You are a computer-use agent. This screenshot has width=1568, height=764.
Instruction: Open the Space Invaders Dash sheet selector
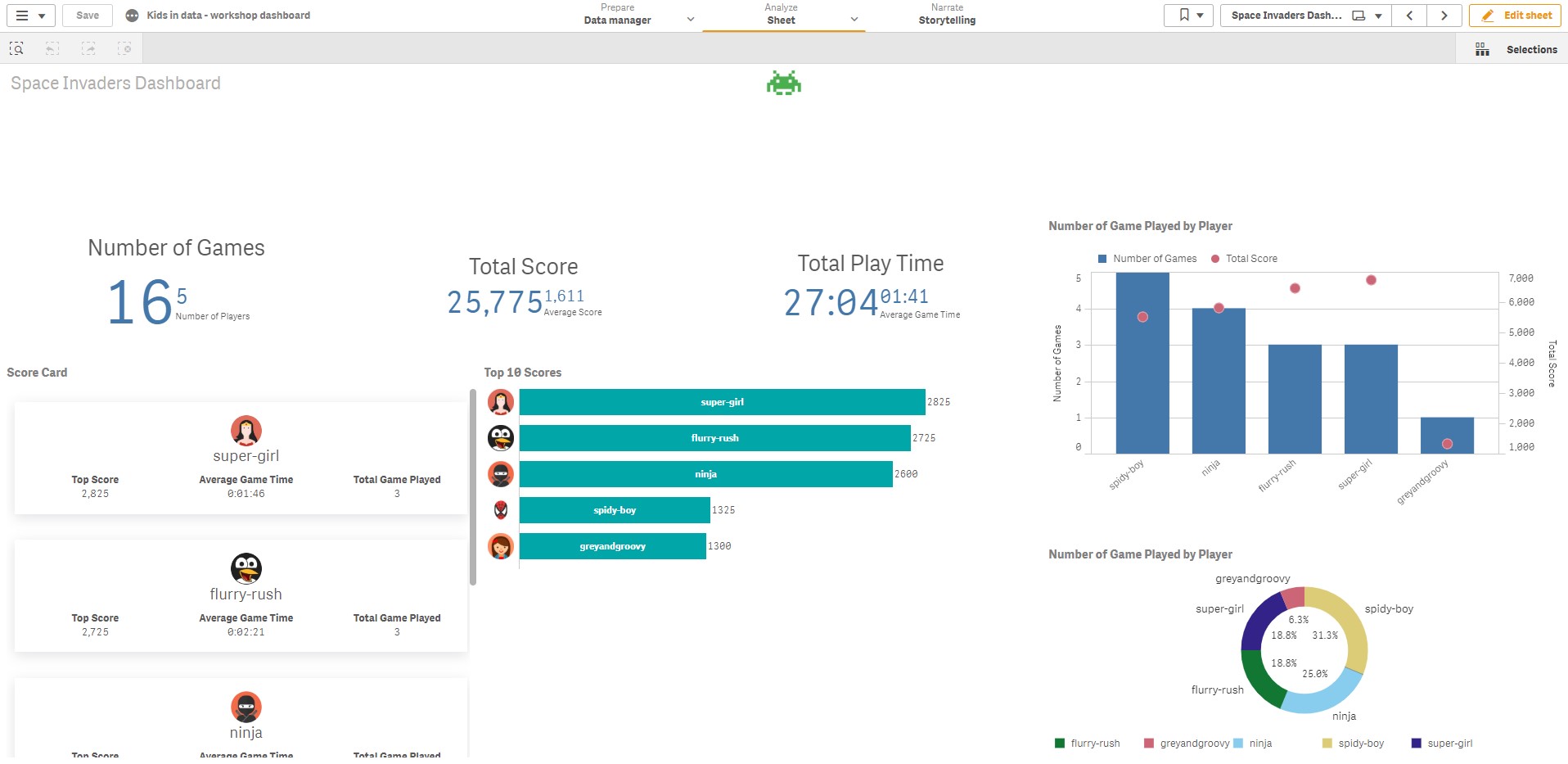(1304, 16)
